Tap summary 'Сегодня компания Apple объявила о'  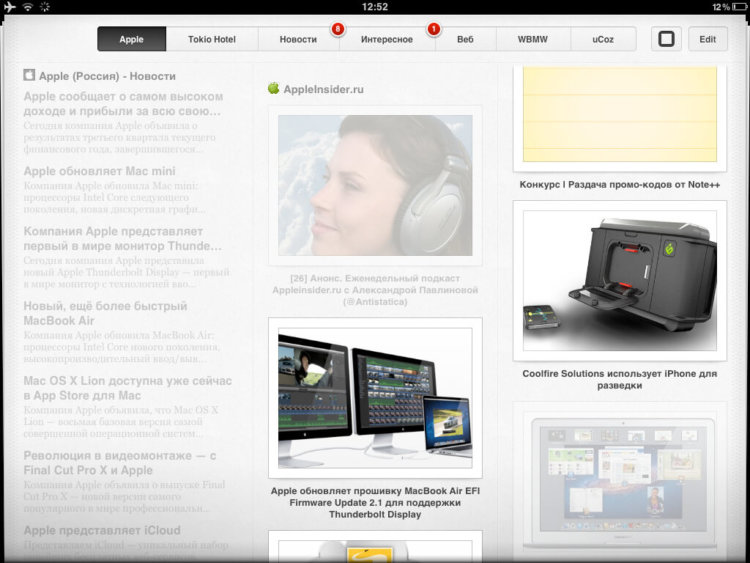(120, 137)
